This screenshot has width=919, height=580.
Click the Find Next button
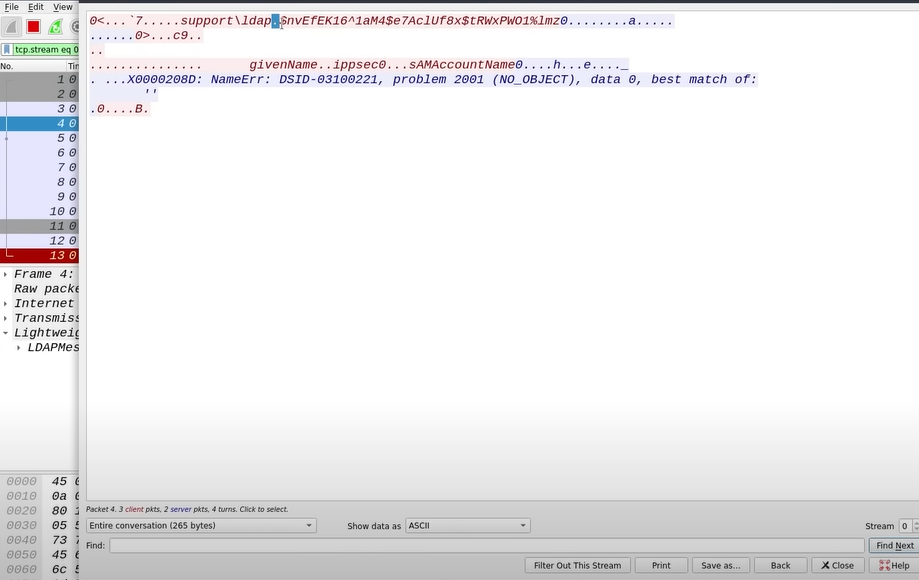coord(894,545)
